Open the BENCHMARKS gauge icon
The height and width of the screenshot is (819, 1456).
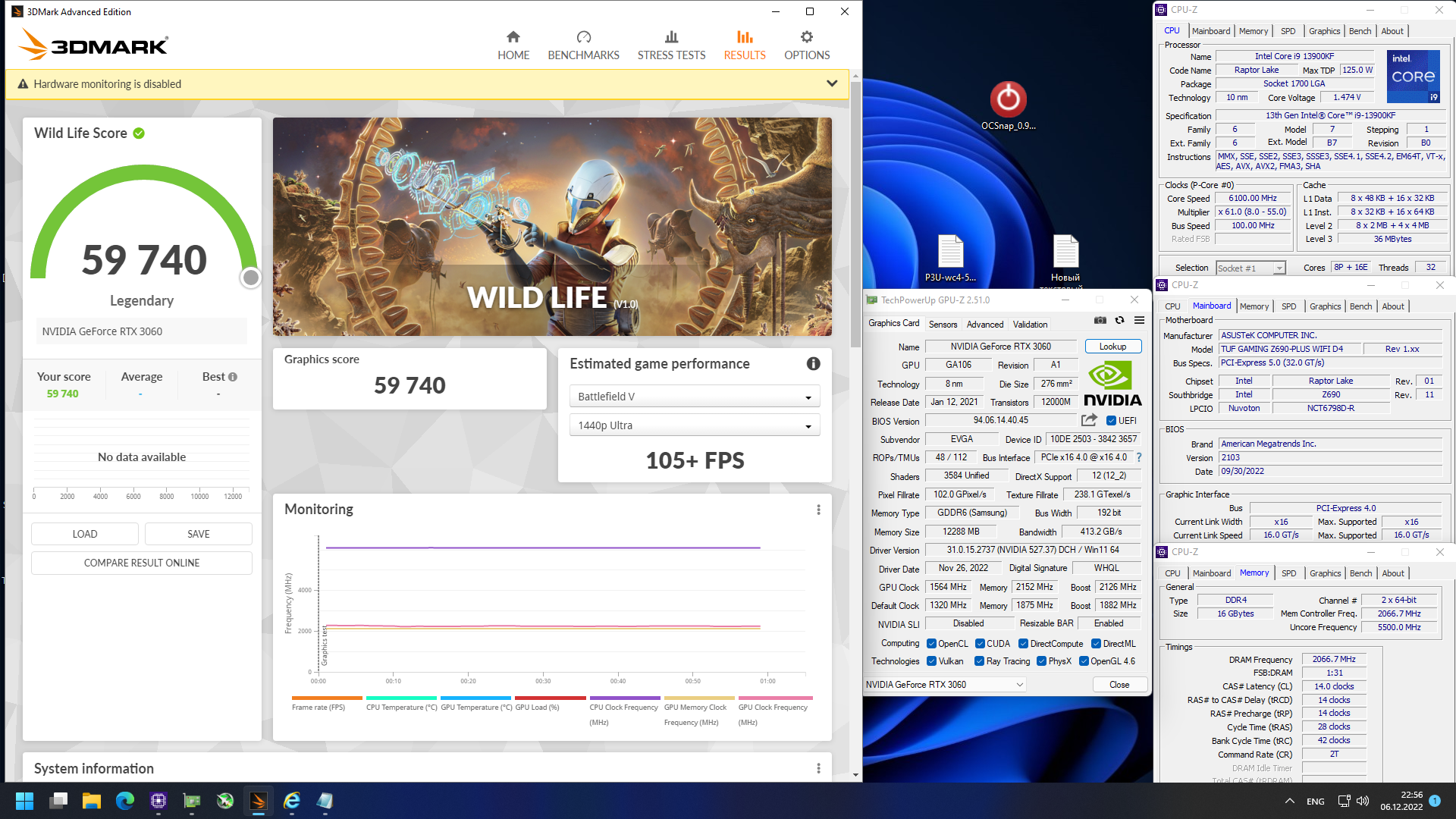(x=583, y=37)
